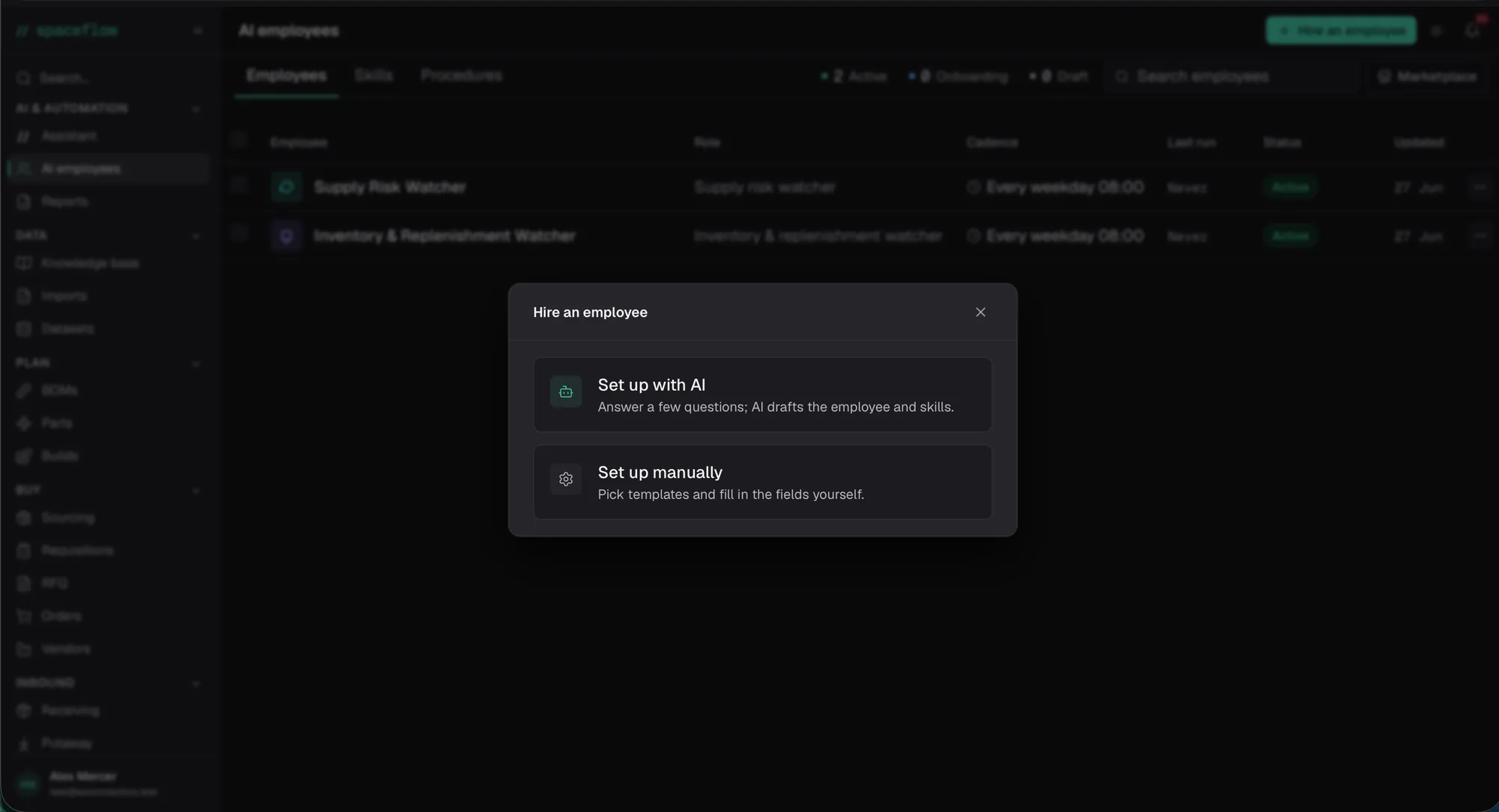Click the Builds icon in the sidebar
The image size is (1499, 812).
[24, 456]
